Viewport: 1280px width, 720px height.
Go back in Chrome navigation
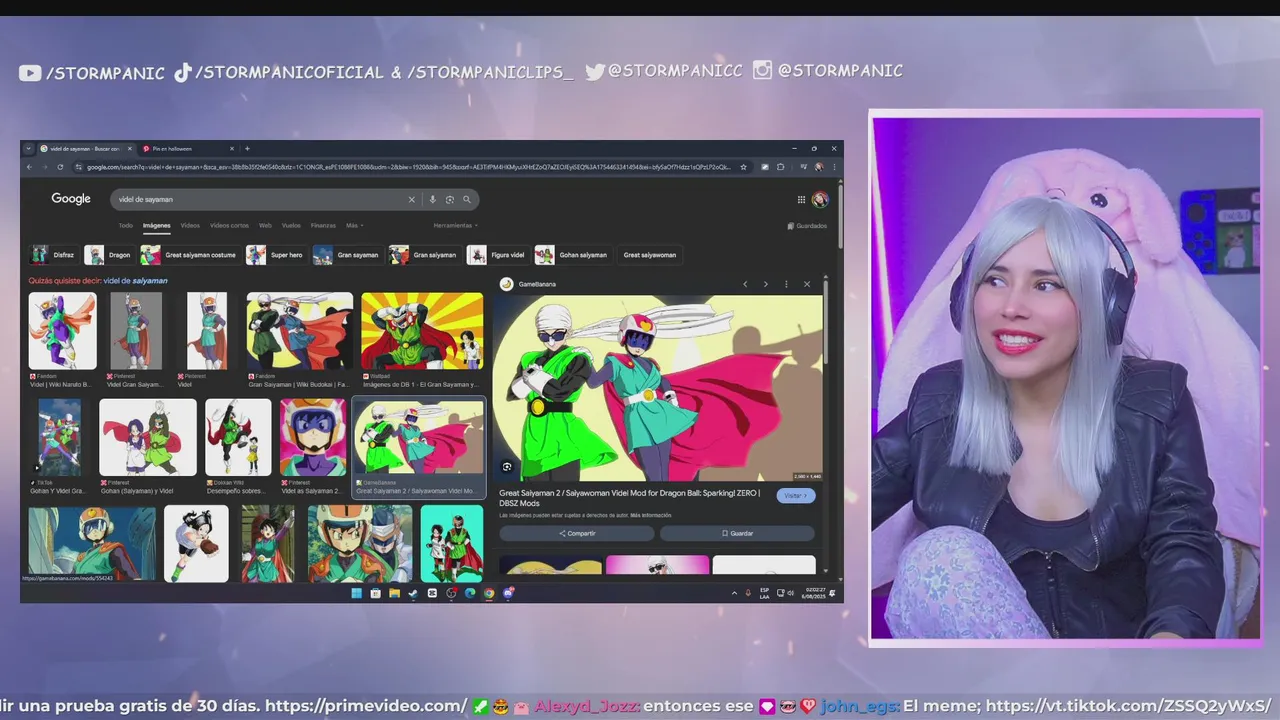click(29, 167)
